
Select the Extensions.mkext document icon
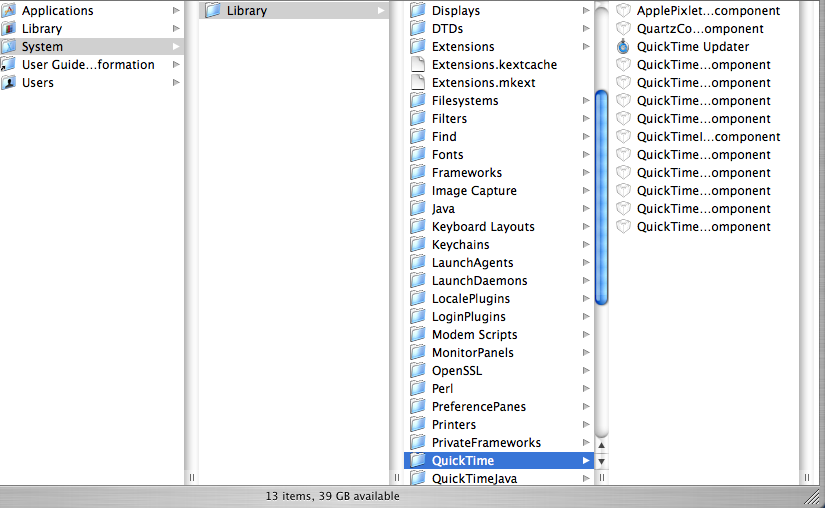[x=418, y=83]
